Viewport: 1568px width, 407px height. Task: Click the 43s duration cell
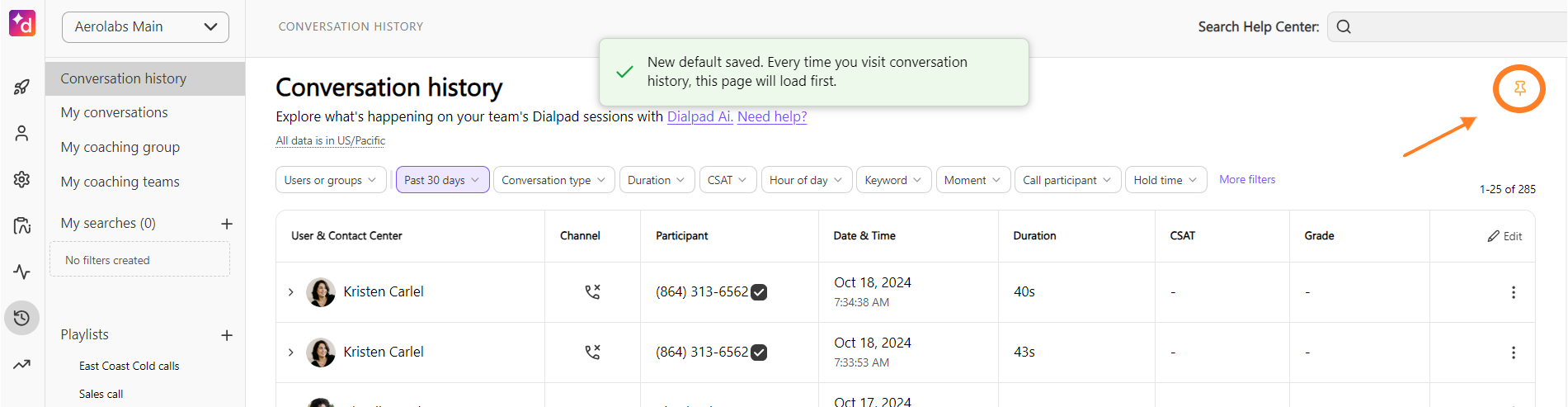pos(1024,352)
